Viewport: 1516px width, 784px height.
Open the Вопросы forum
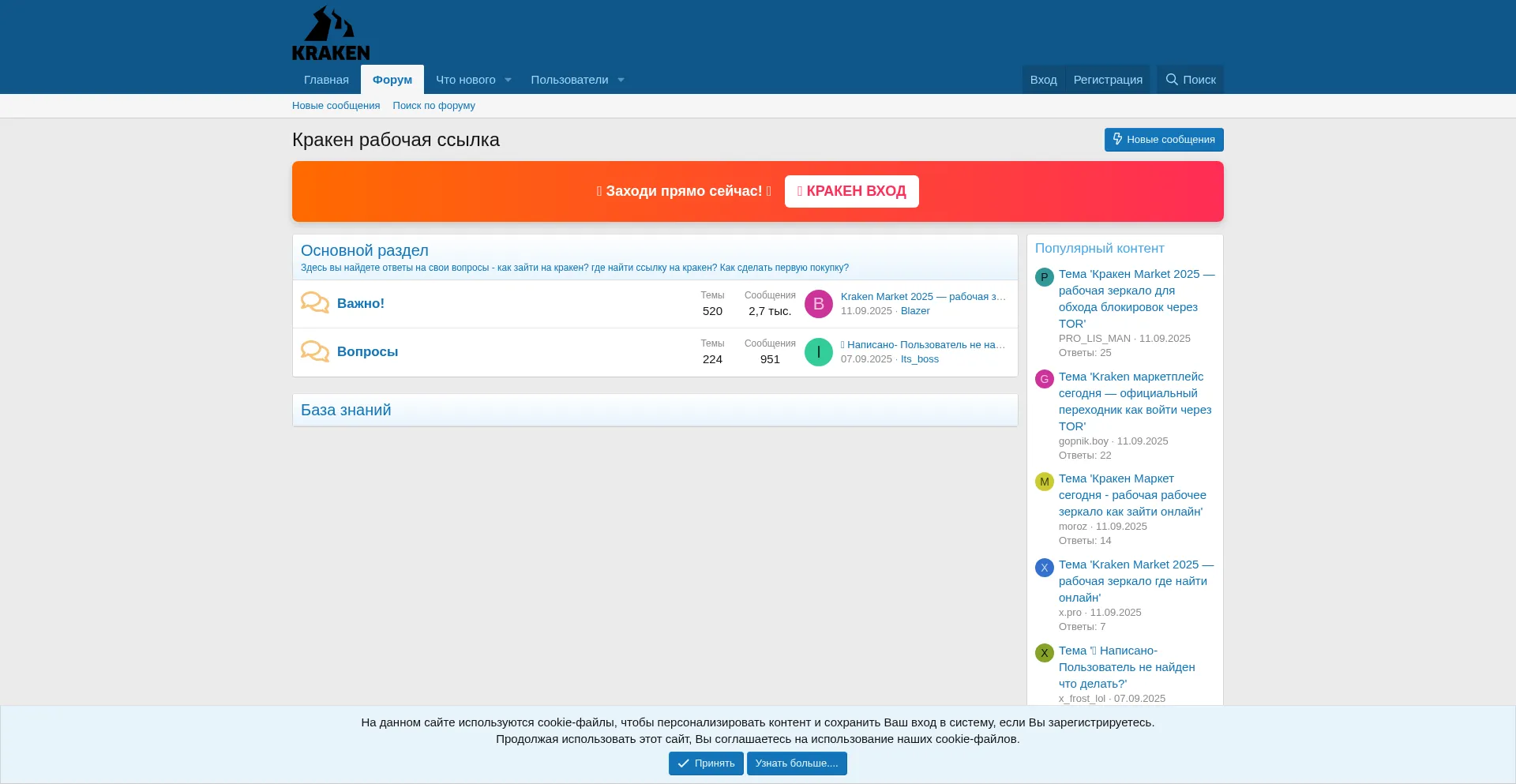click(367, 351)
